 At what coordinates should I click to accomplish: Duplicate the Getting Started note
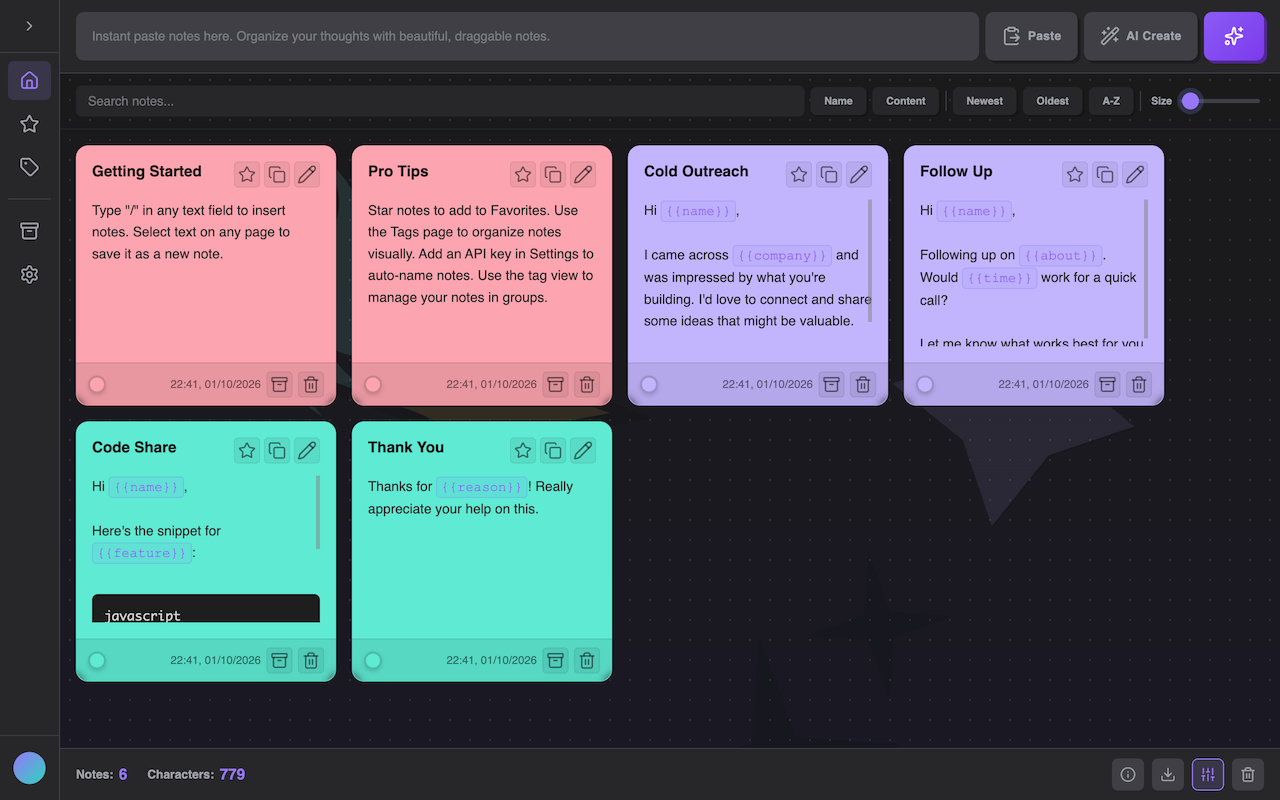(277, 174)
